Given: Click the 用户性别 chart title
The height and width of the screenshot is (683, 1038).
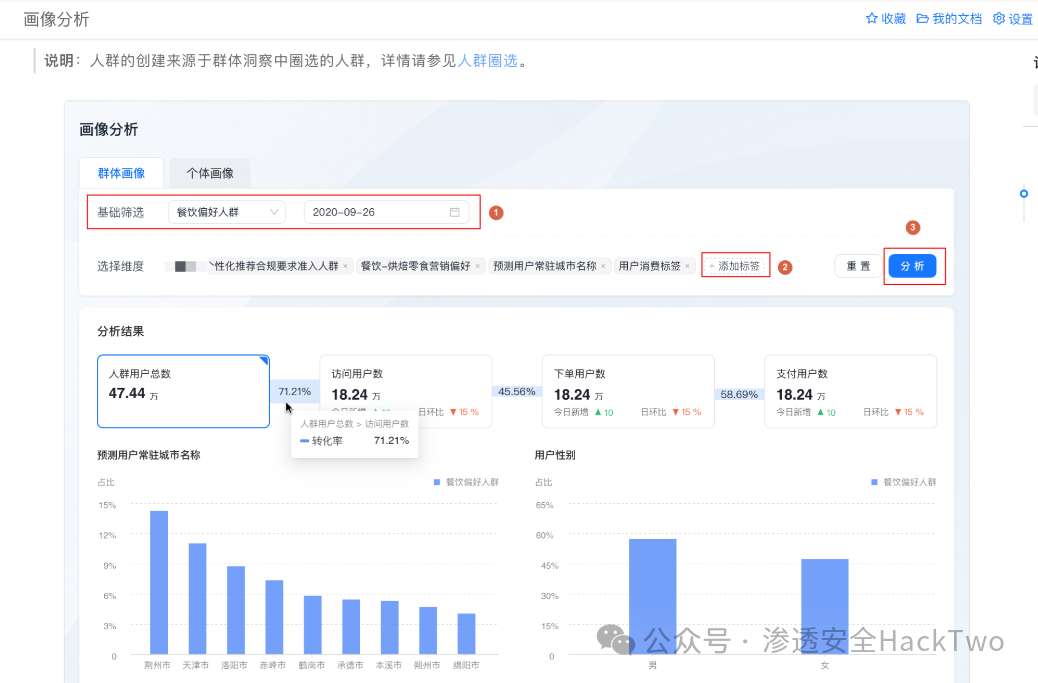Looking at the screenshot, I should (x=555, y=455).
